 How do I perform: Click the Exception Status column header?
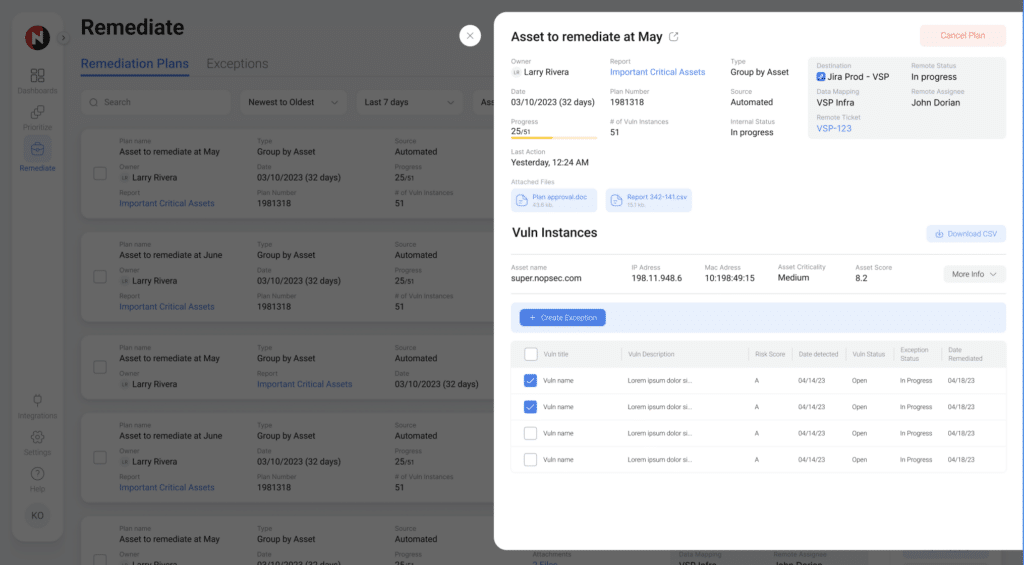(914, 354)
